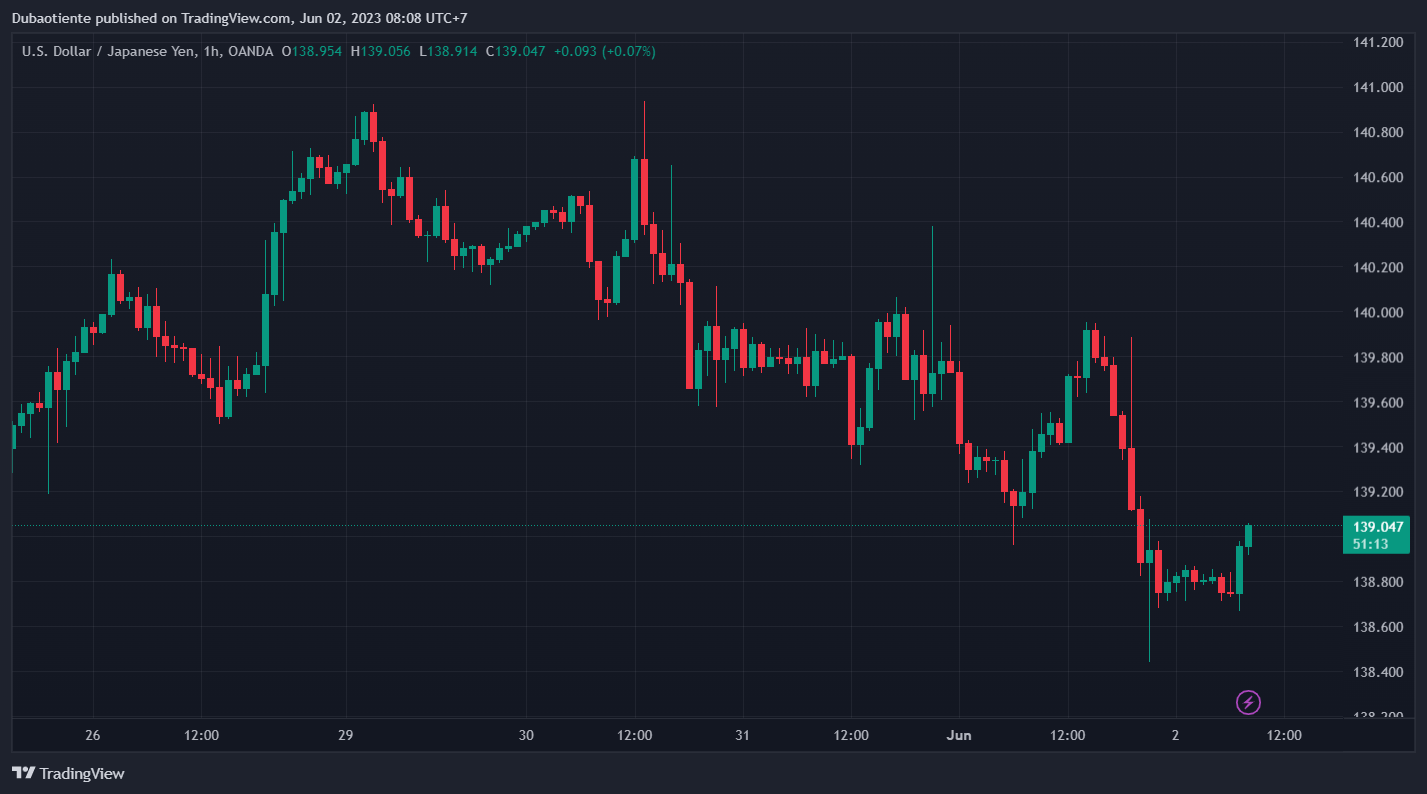Click the 51:13 candle countdown timer
Viewport: 1427px width, 794px height.
1369,544
